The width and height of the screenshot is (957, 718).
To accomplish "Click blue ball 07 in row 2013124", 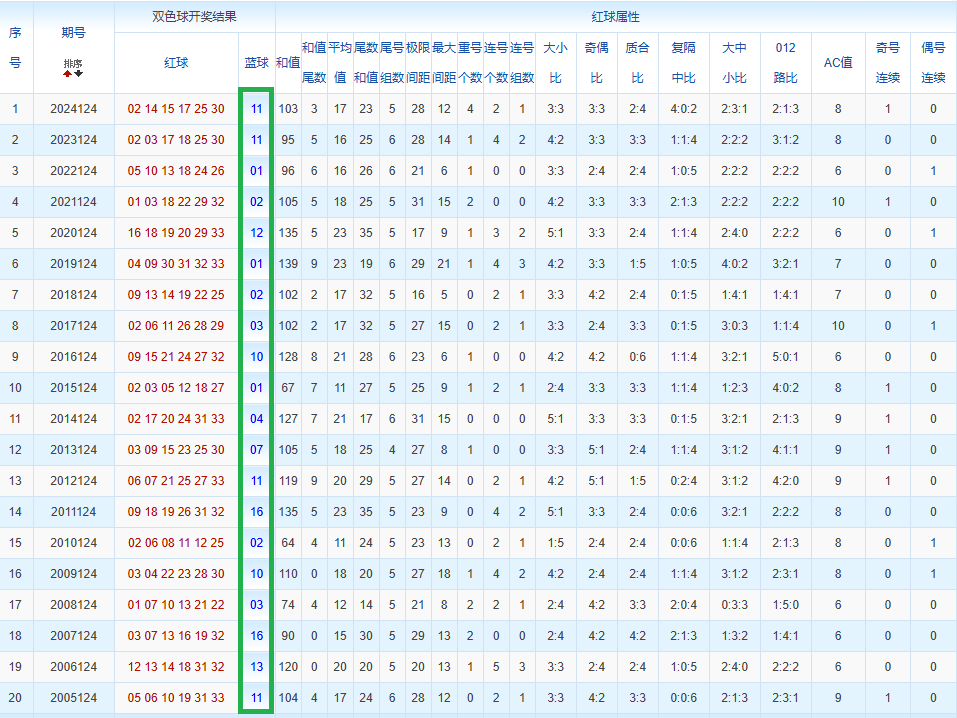I will [x=256, y=450].
